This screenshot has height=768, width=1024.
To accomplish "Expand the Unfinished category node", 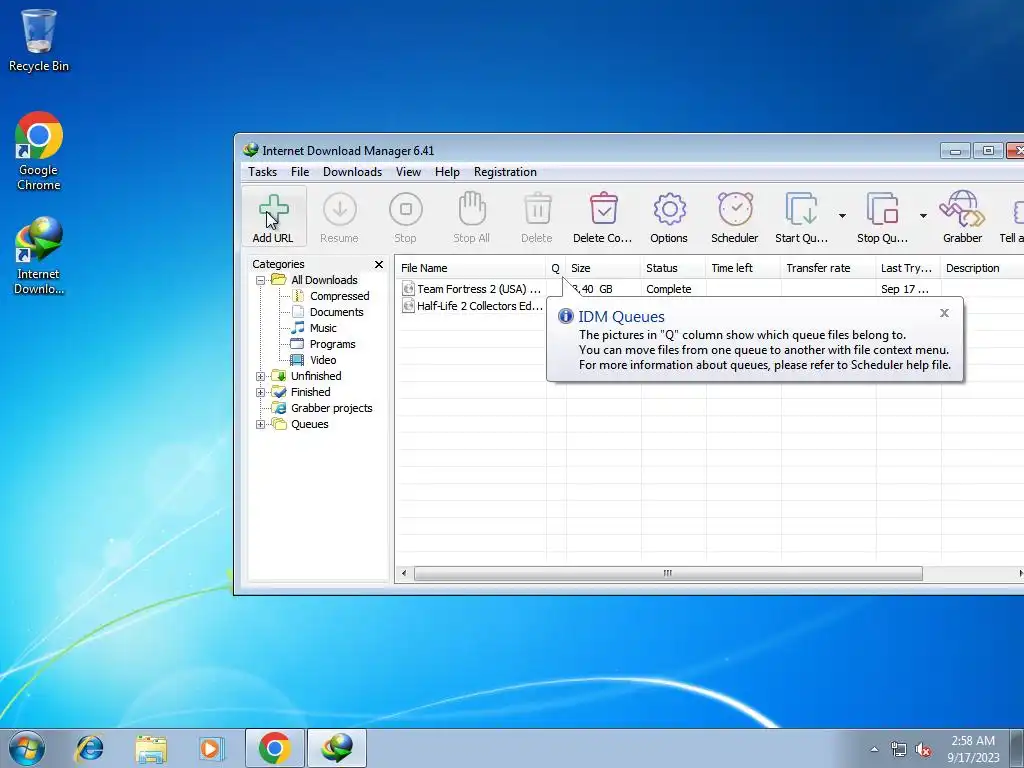I will click(261, 376).
